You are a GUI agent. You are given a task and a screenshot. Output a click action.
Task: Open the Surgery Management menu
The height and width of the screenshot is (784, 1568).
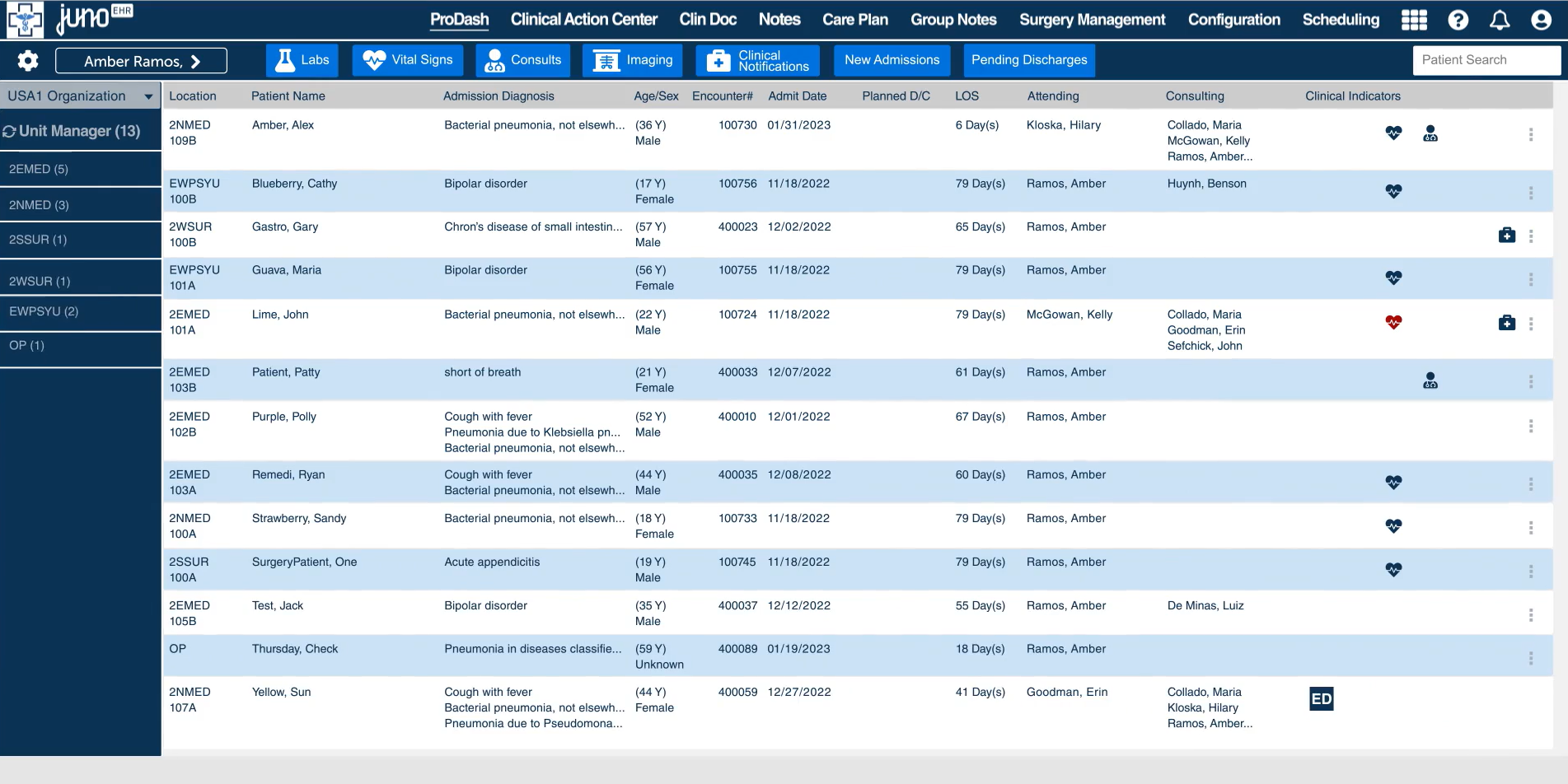point(1093,19)
